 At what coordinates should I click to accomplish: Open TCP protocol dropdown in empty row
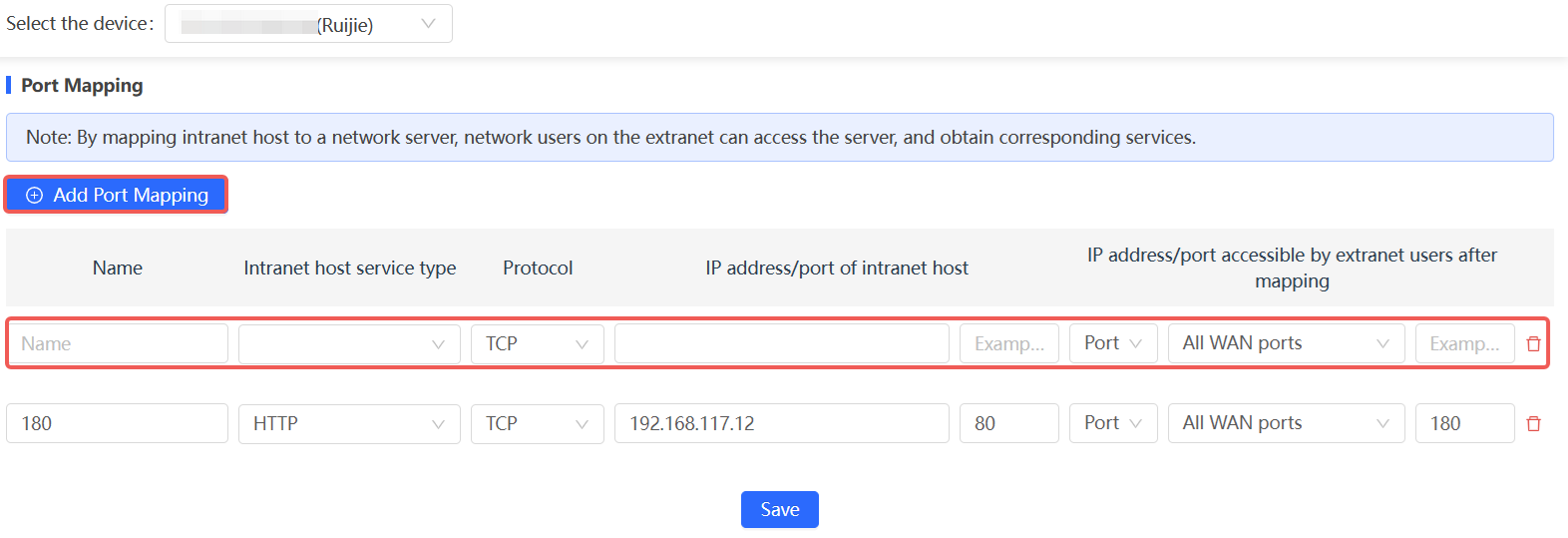[537, 343]
